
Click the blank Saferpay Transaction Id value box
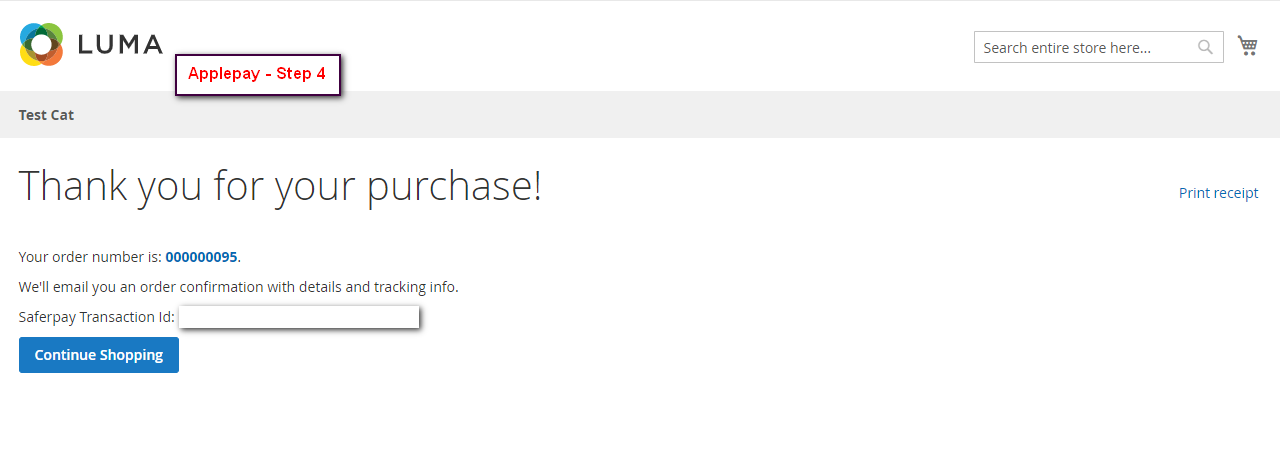coord(298,317)
